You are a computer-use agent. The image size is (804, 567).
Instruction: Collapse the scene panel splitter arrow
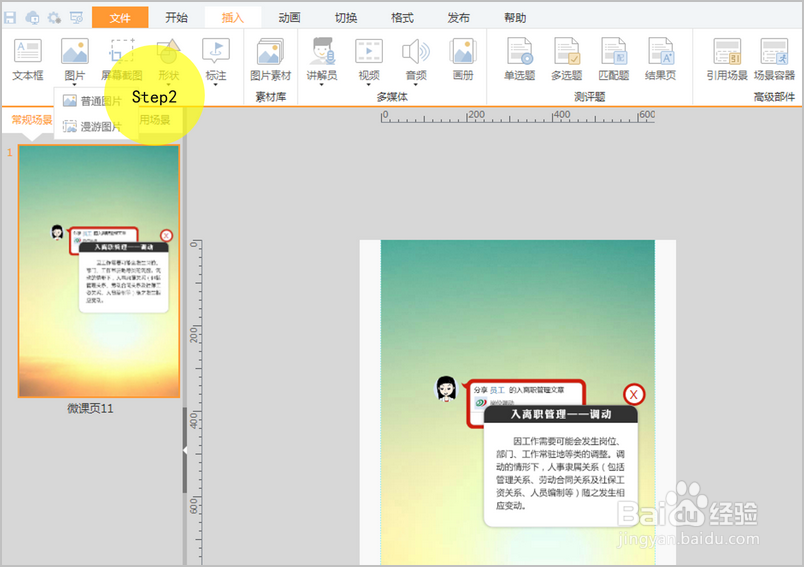[185, 450]
